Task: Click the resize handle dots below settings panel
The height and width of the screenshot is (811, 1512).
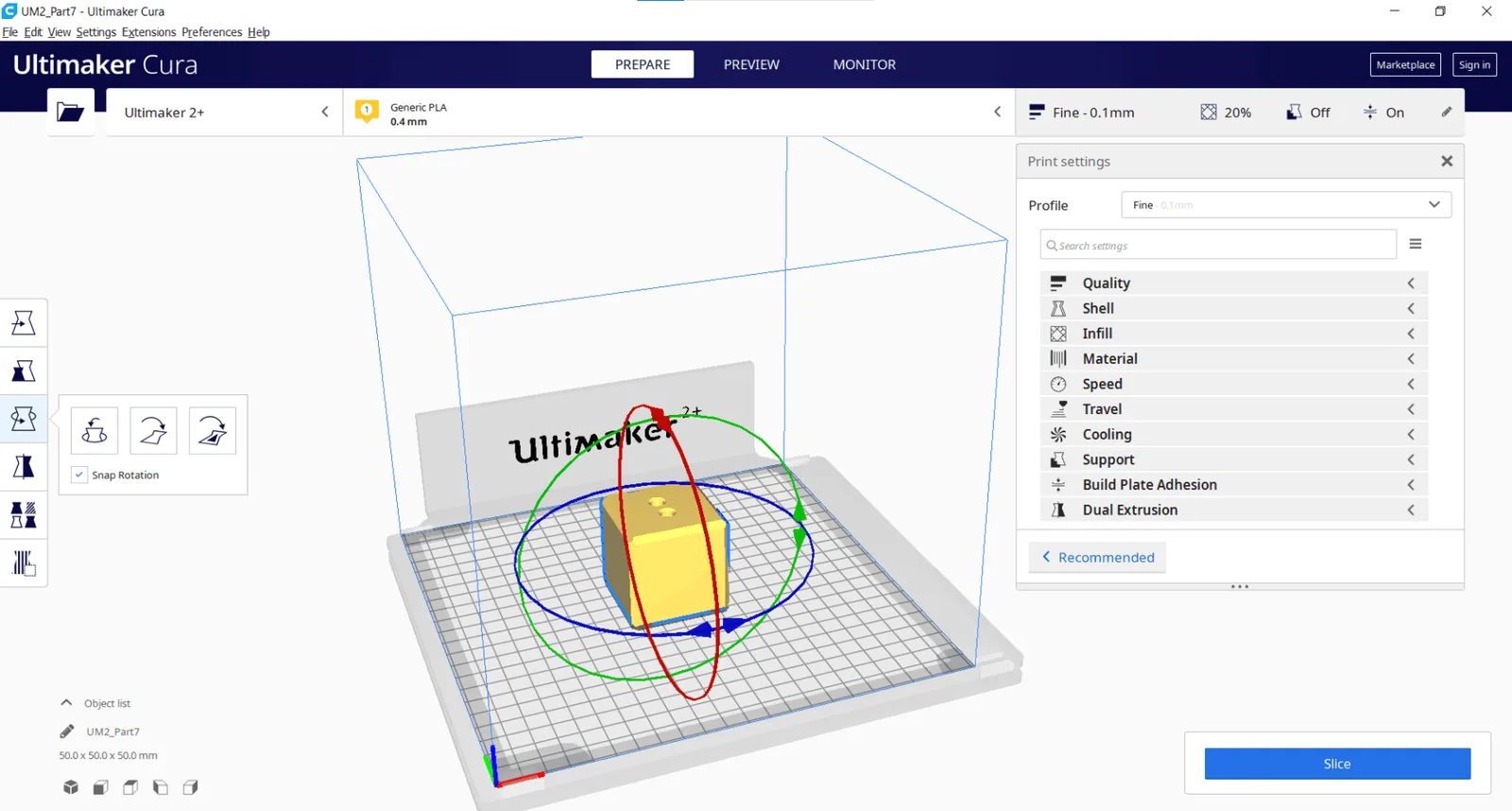Action: [1240, 587]
